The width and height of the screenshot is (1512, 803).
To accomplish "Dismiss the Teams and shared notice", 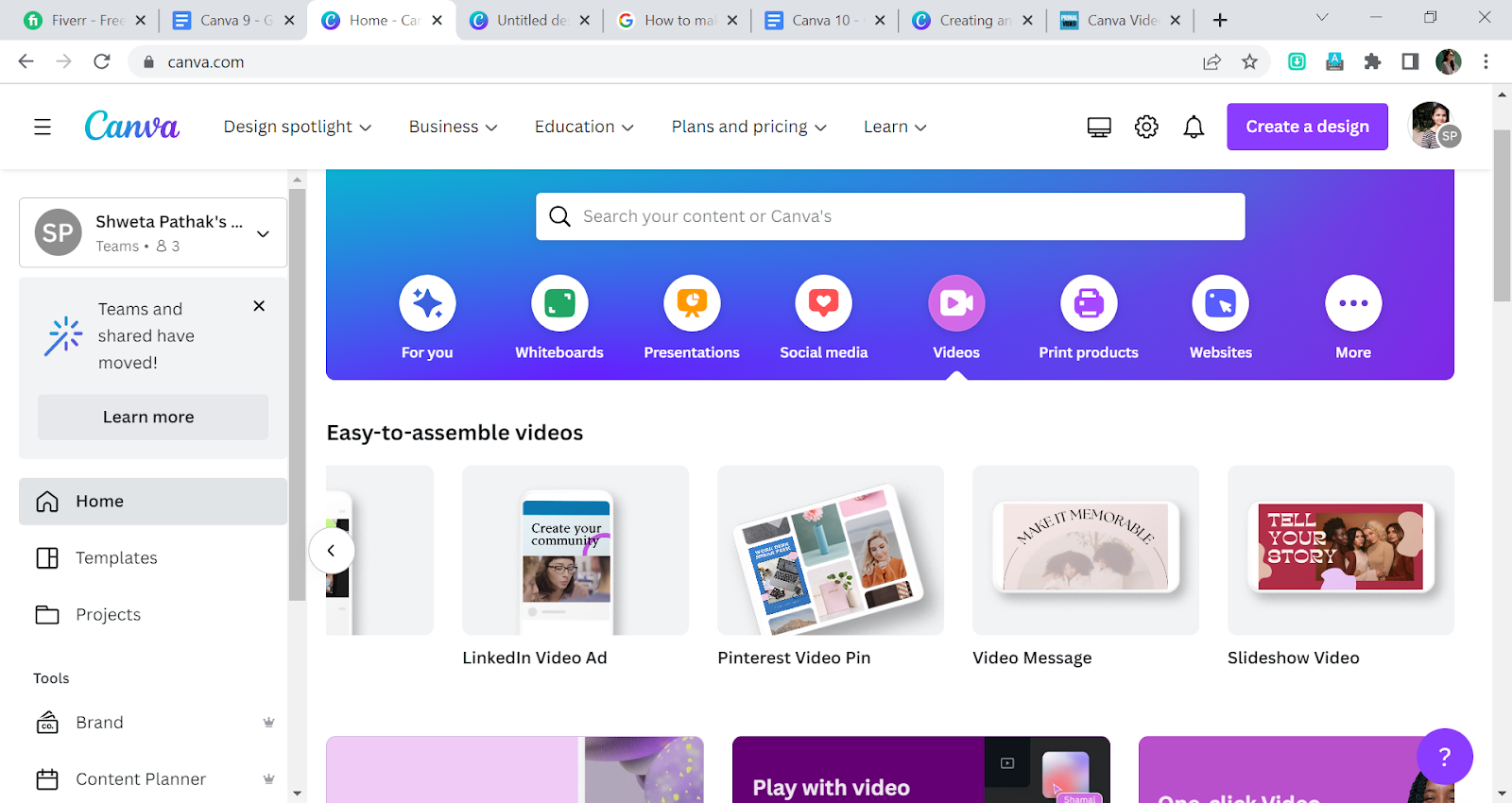I will pyautogui.click(x=259, y=306).
